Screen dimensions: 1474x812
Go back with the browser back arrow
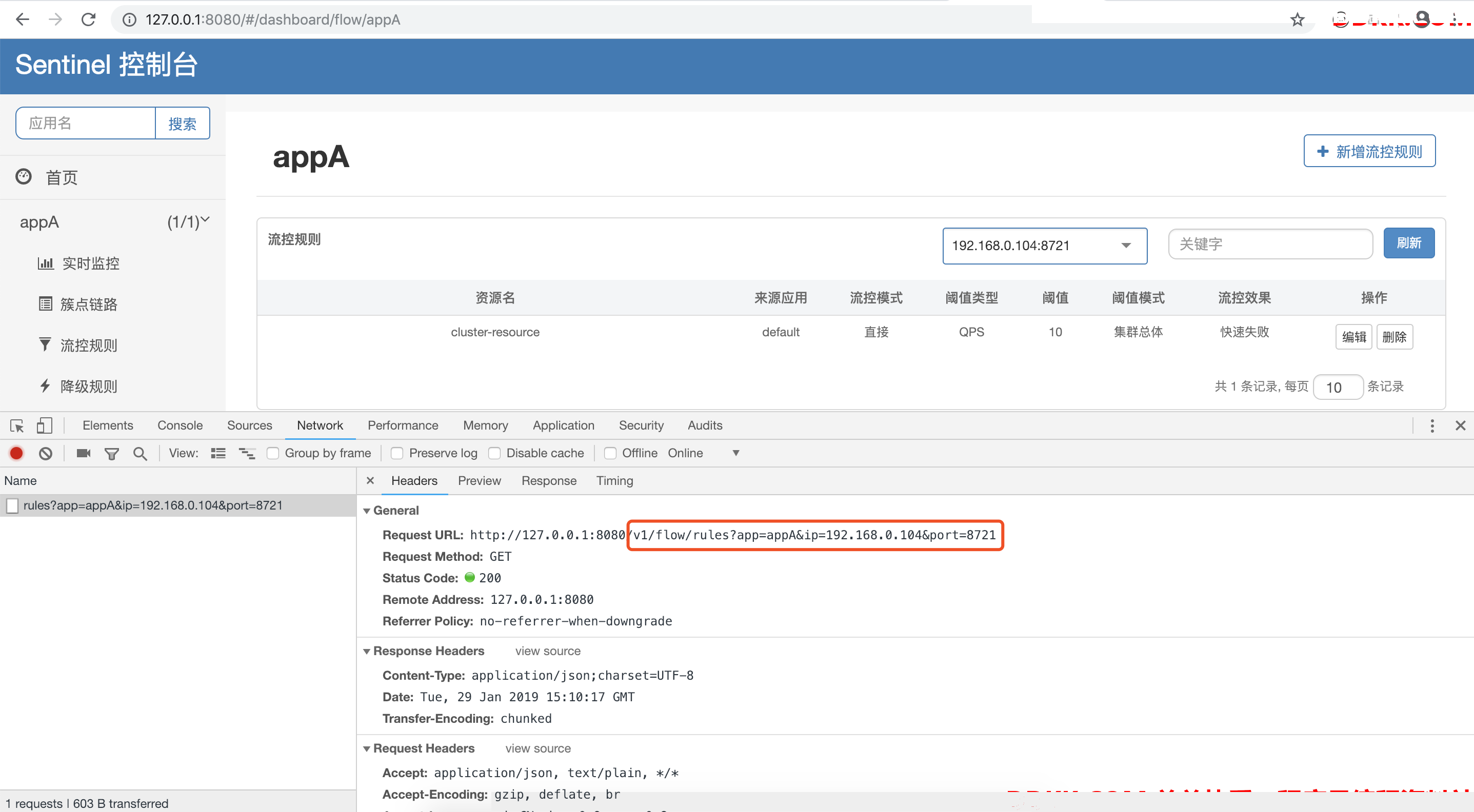[x=23, y=19]
